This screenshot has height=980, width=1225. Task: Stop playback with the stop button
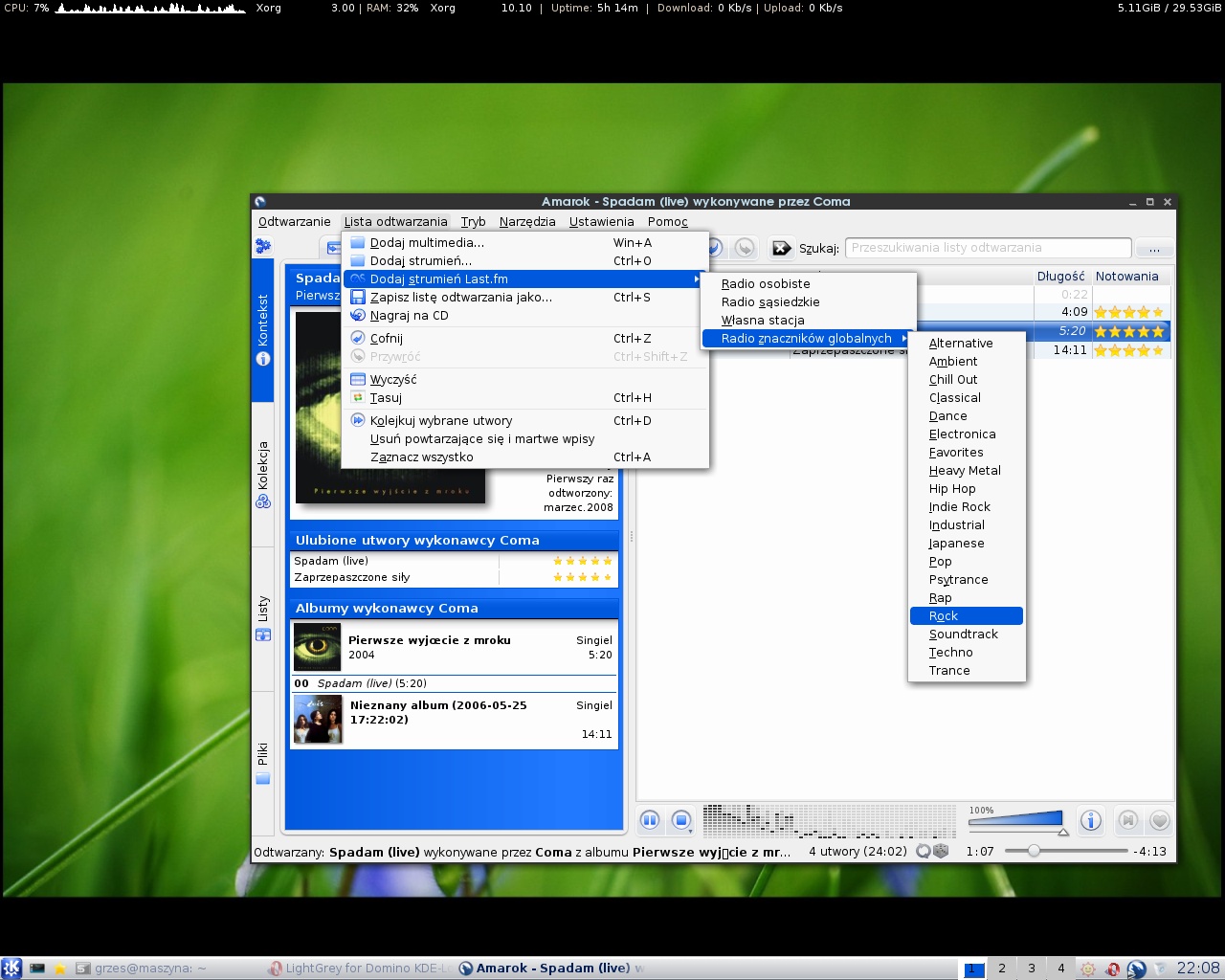[681, 820]
